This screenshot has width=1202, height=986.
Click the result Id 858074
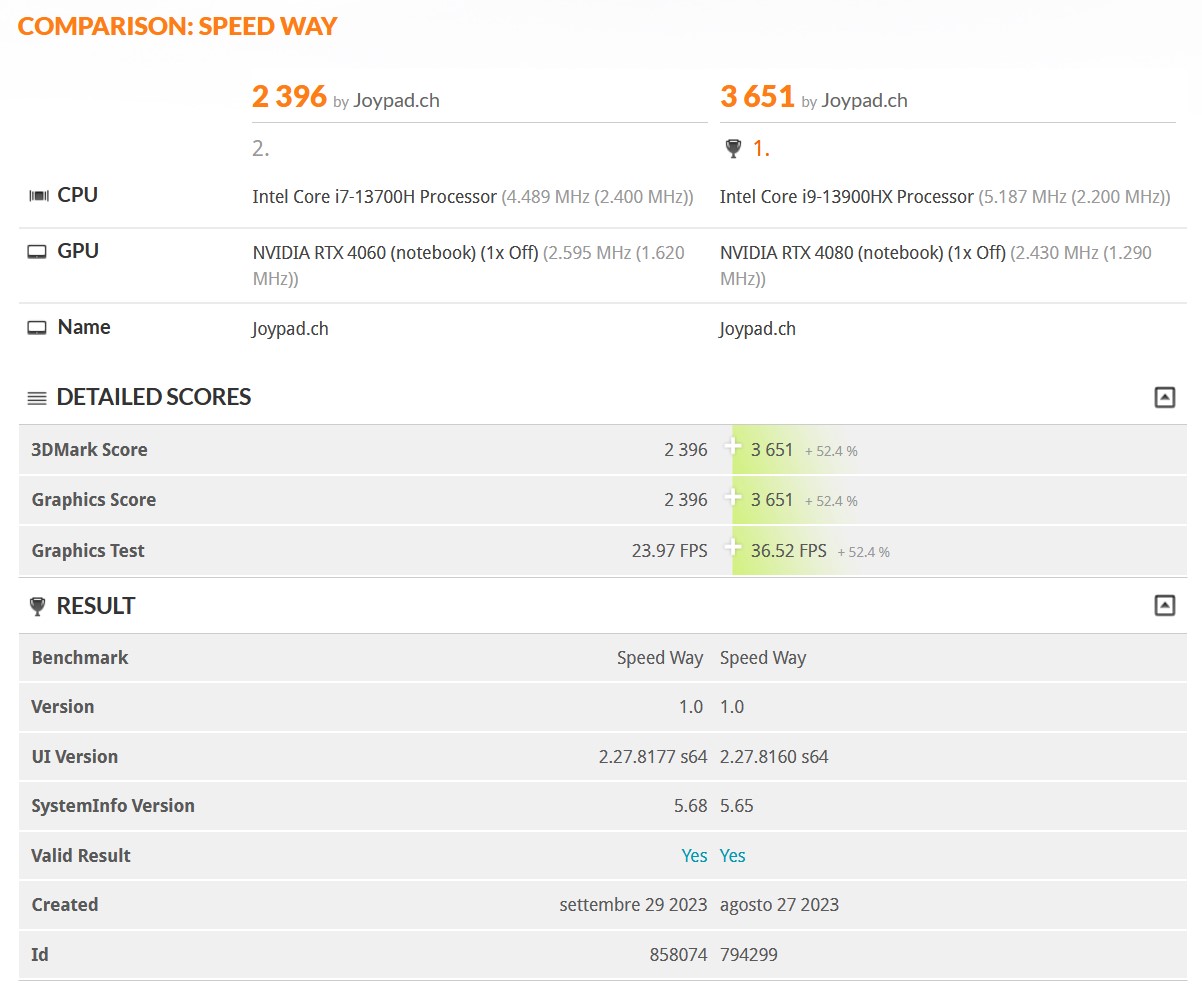[x=679, y=955]
